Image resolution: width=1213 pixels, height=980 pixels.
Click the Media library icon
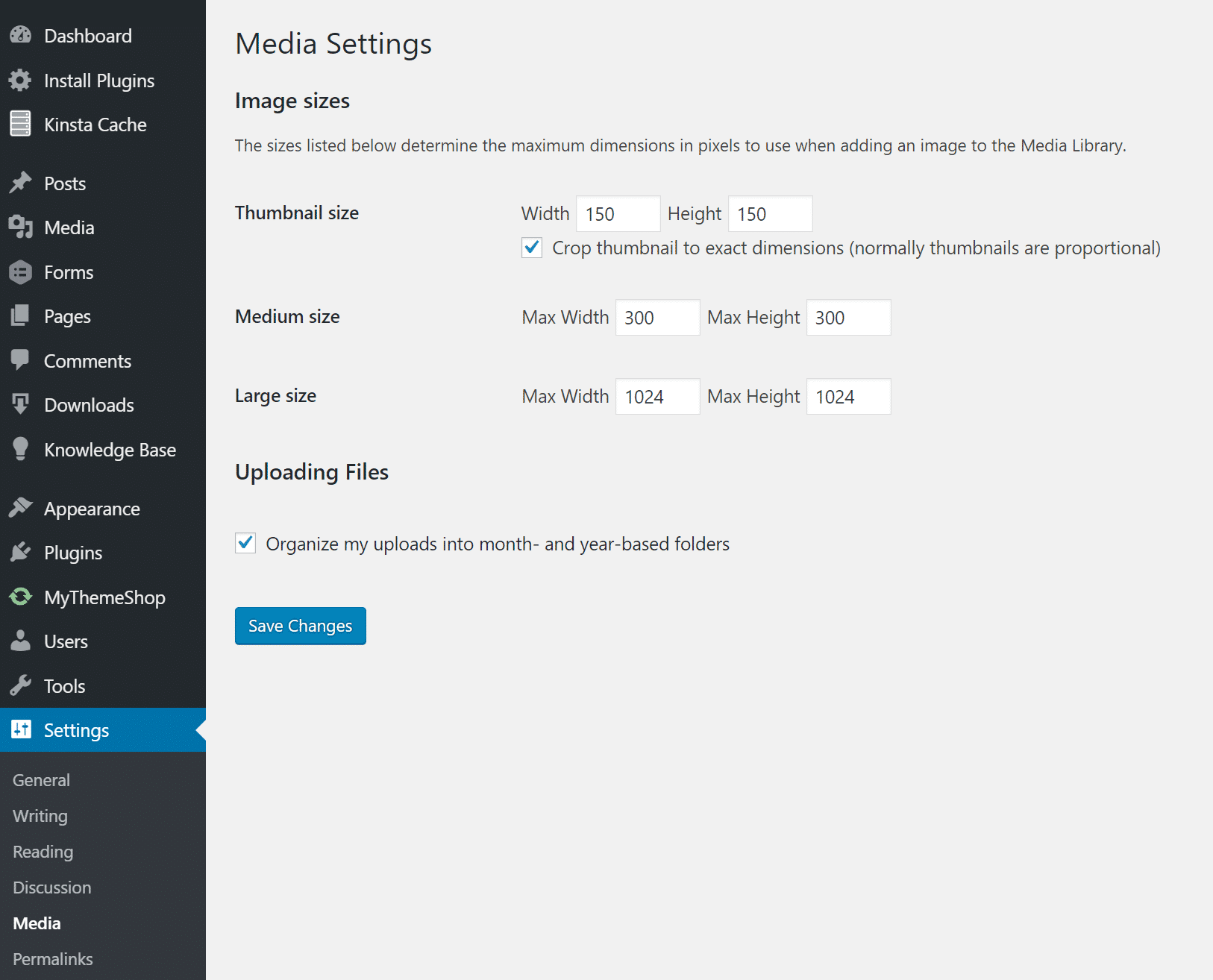tap(20, 227)
